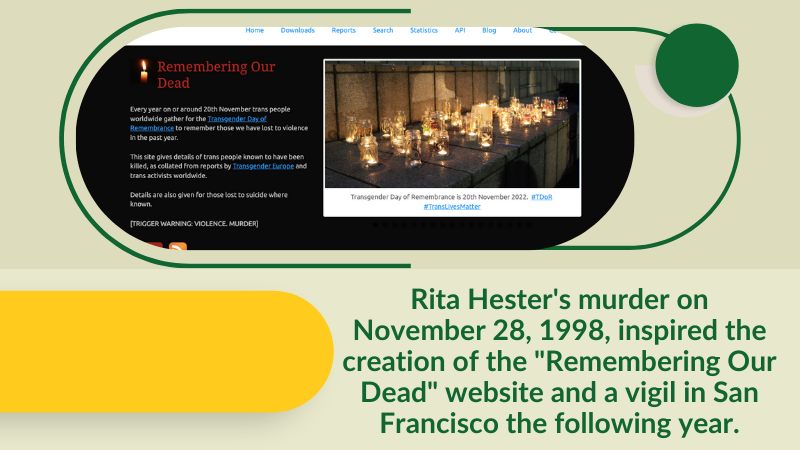Open the About page
Viewport: 800px width, 450px height.
[x=522, y=30]
